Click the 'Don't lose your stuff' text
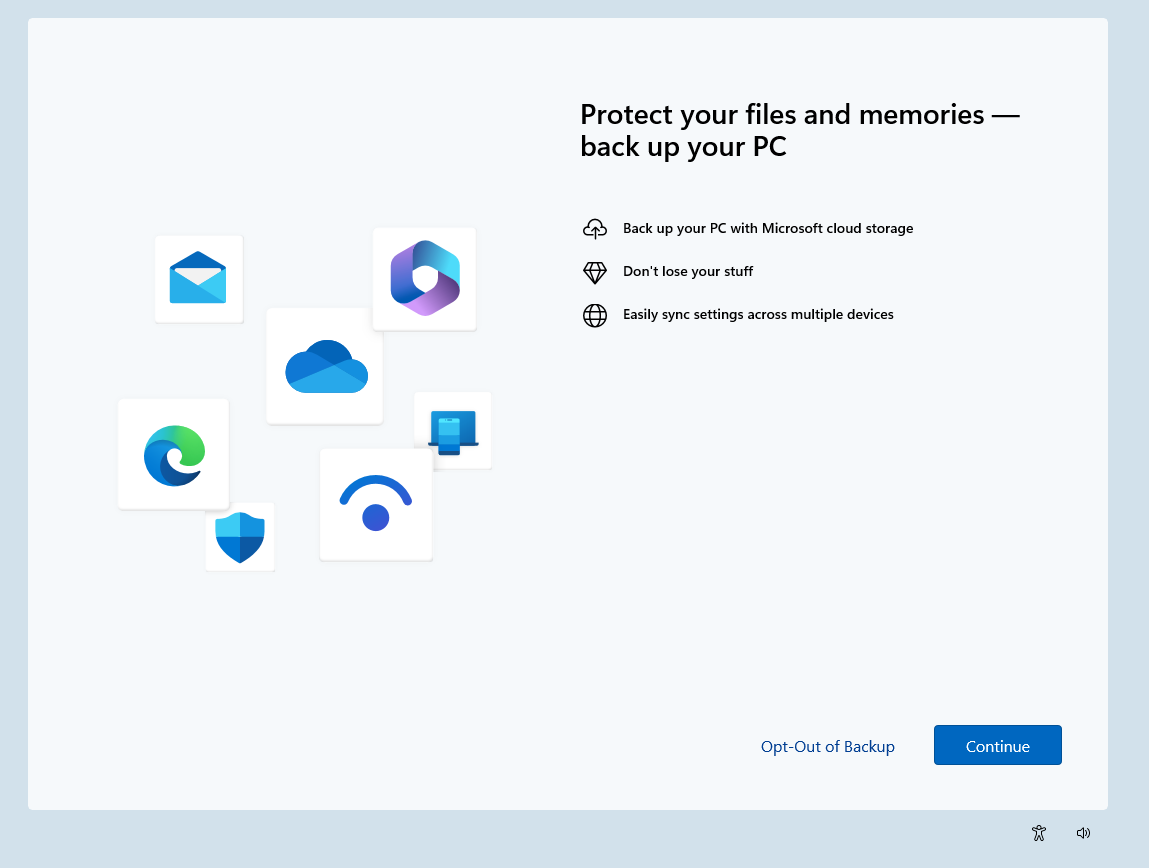Screen dimensions: 1149x868 tap(687, 271)
